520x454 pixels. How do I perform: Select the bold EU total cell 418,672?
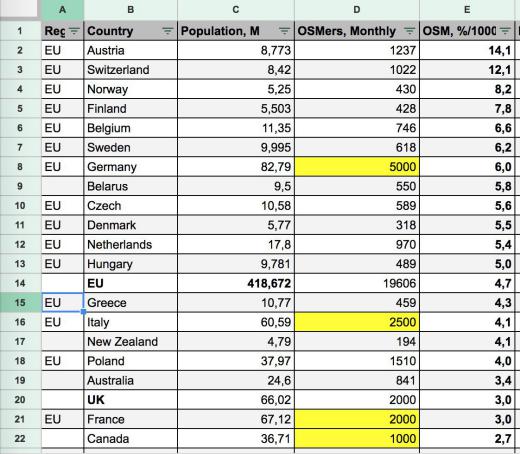[236, 283]
